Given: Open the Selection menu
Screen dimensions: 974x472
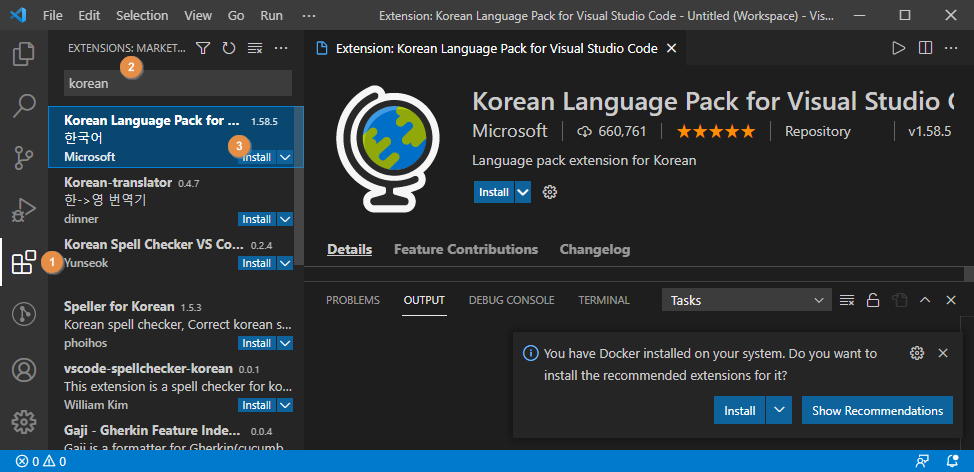Looking at the screenshot, I should pos(142,16).
